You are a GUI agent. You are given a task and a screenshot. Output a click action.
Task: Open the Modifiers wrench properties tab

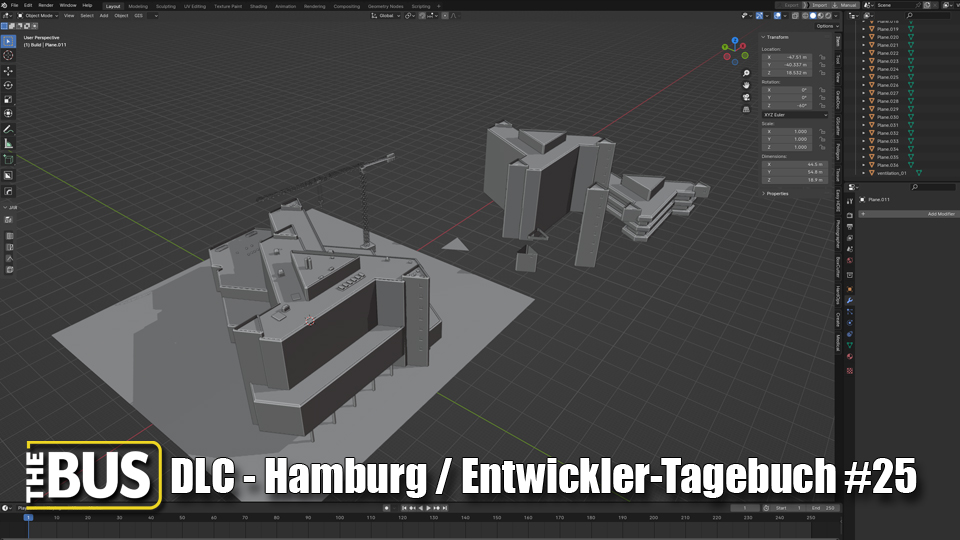(x=850, y=300)
